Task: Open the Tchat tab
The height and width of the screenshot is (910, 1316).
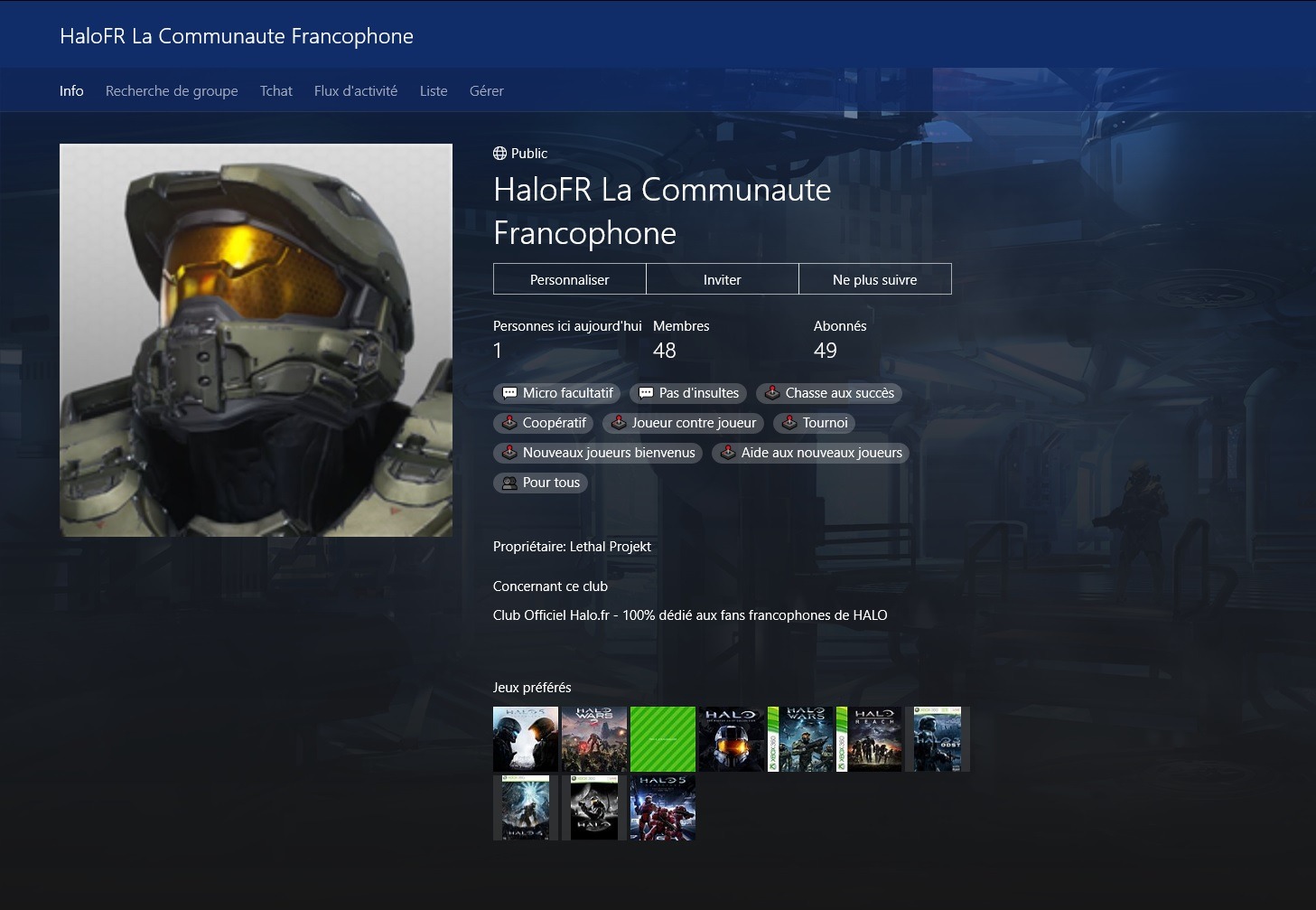Action: (x=275, y=91)
